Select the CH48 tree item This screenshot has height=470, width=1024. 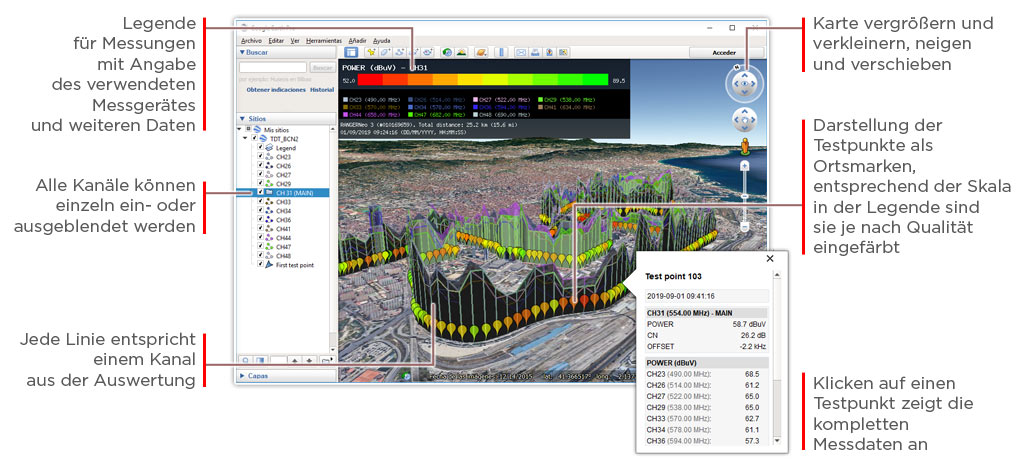pyautogui.click(x=283, y=256)
